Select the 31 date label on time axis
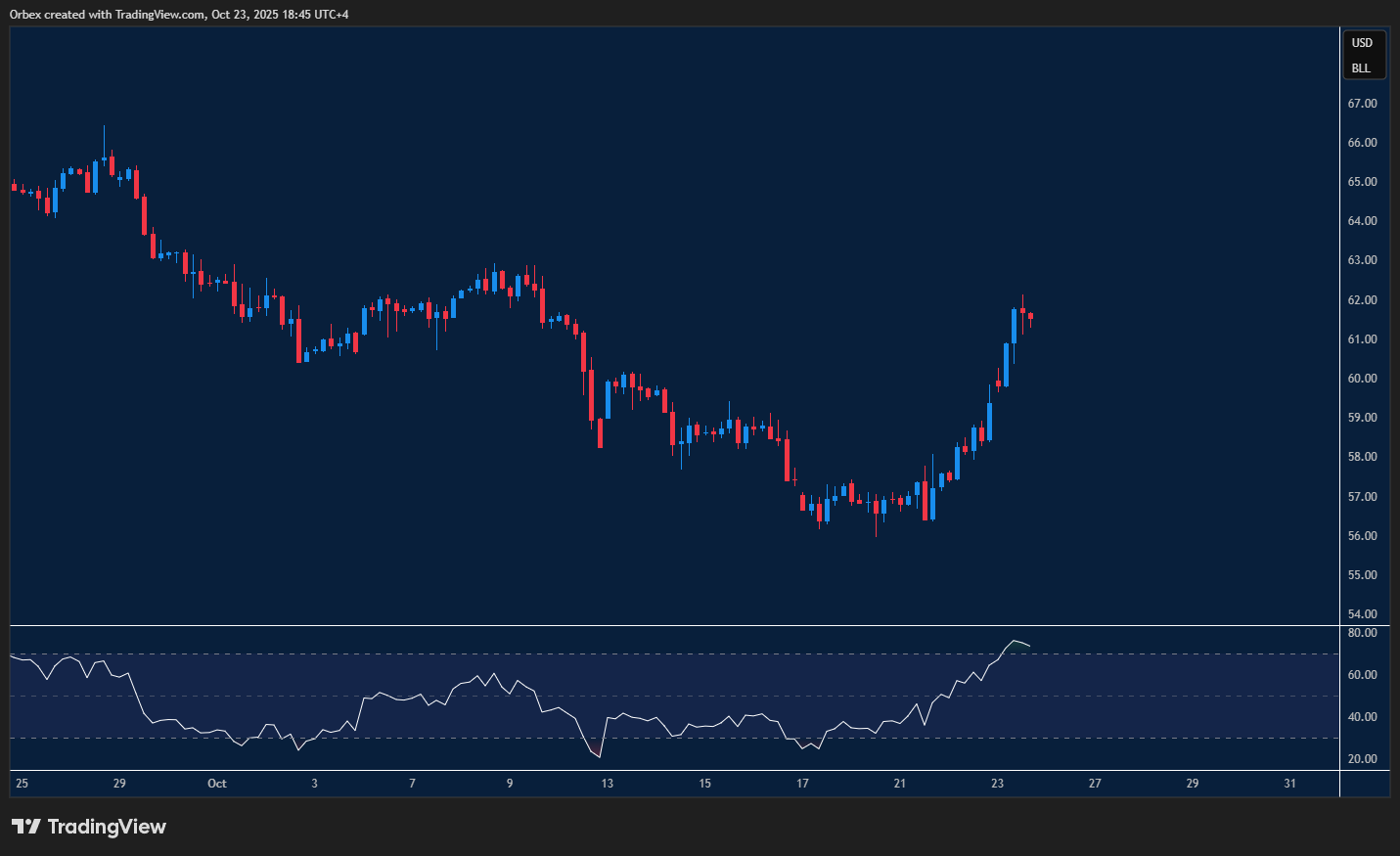 [1289, 784]
